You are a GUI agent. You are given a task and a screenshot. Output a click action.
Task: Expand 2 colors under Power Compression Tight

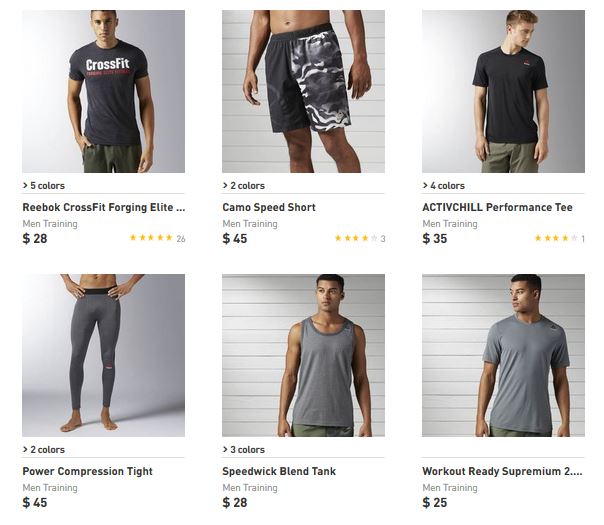click(x=44, y=449)
